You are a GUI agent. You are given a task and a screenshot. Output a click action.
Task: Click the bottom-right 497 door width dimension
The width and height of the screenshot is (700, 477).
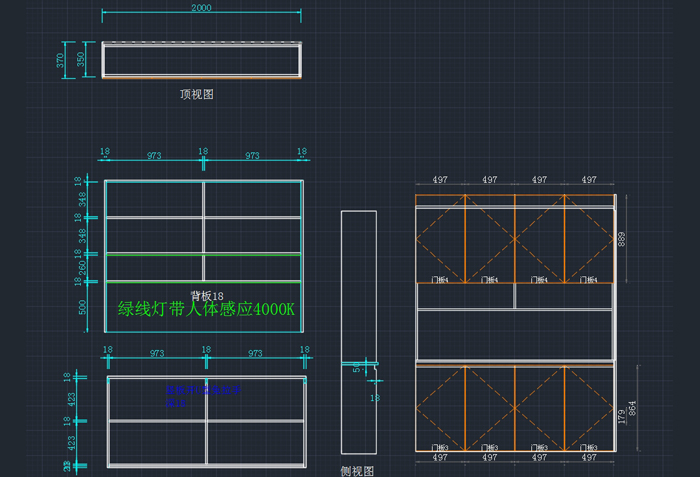(589, 457)
